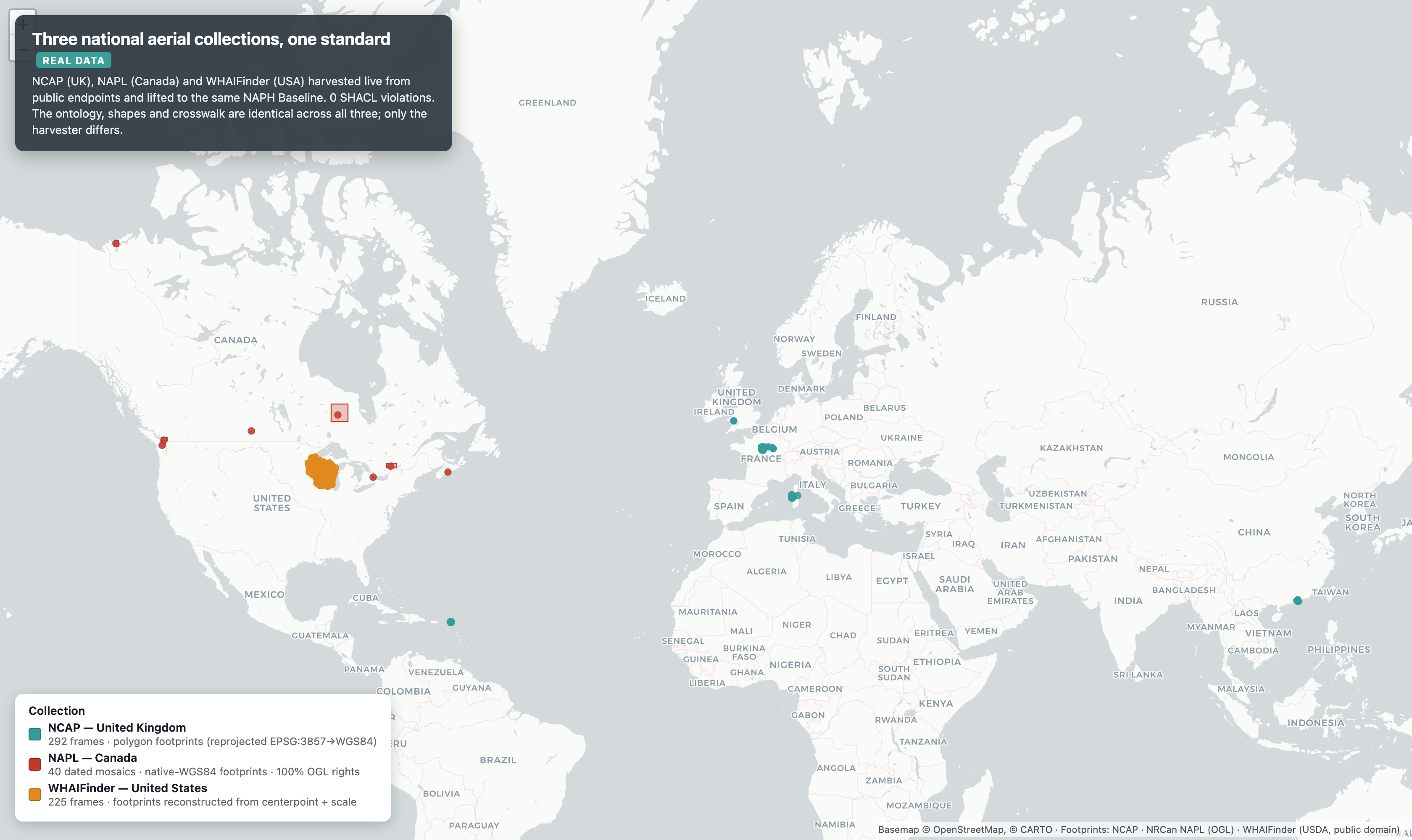The height and width of the screenshot is (840, 1412).
Task: Click 'NRCan NAPL (OGL)' in the attribution
Action: point(1190,830)
